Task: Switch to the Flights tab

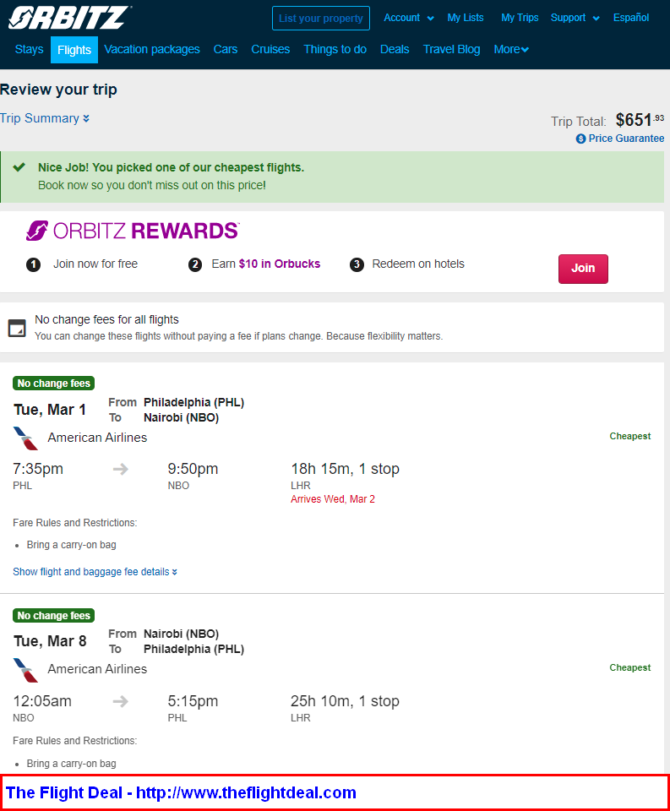Action: (74, 50)
